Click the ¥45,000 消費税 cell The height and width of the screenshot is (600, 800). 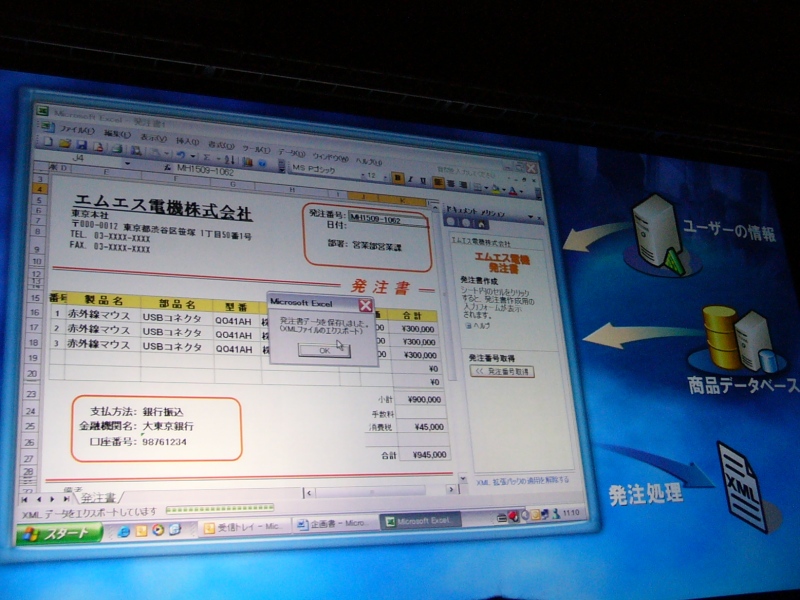(x=421, y=427)
